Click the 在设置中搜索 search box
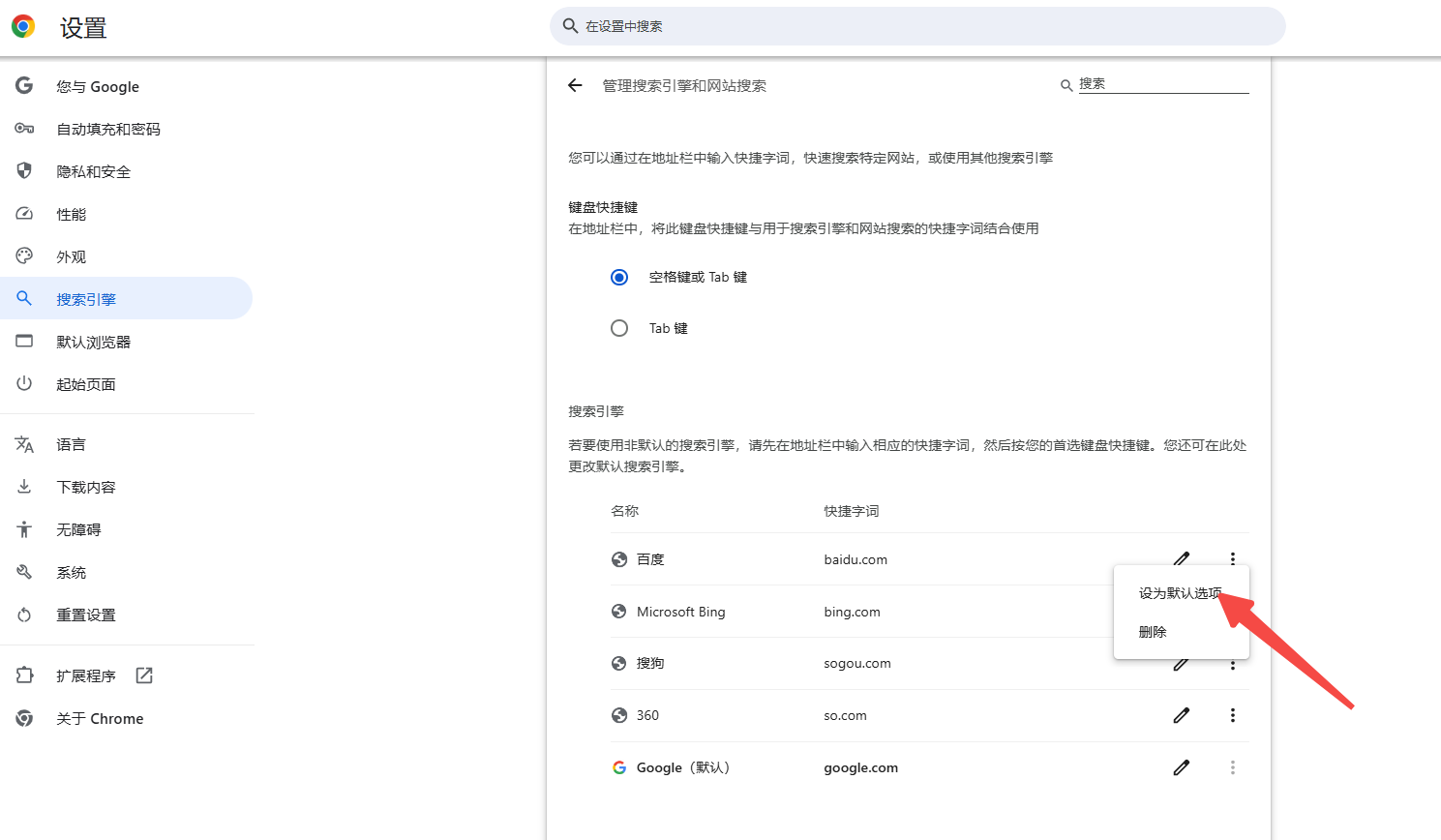Image resolution: width=1441 pixels, height=840 pixels. pos(916,26)
